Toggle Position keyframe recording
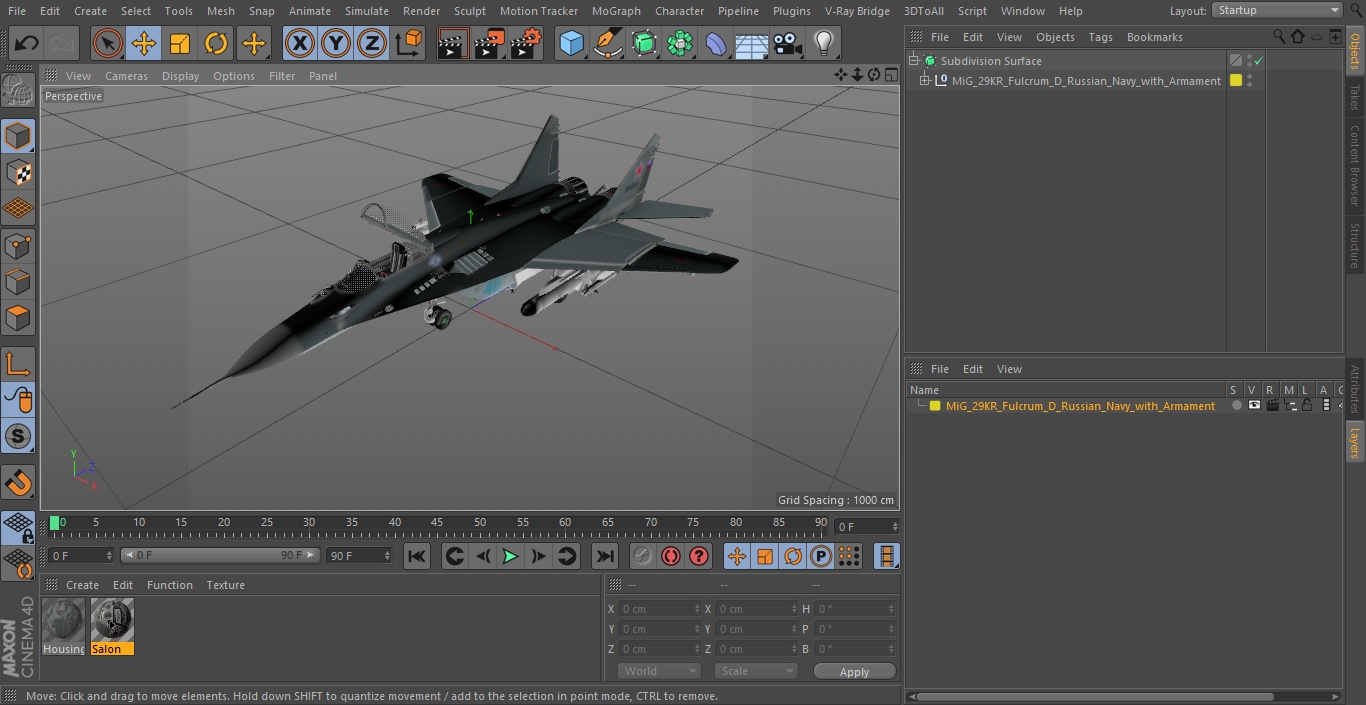The image size is (1366, 705). (x=737, y=556)
